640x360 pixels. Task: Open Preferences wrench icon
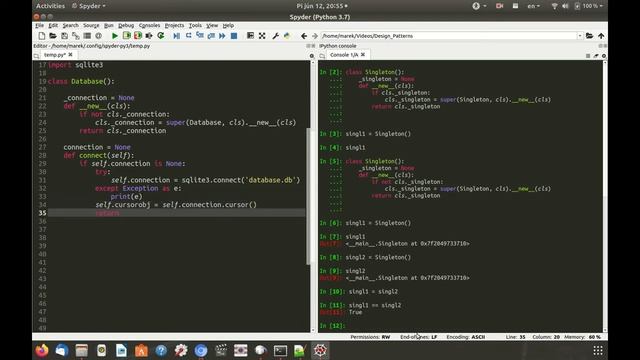(276, 36)
